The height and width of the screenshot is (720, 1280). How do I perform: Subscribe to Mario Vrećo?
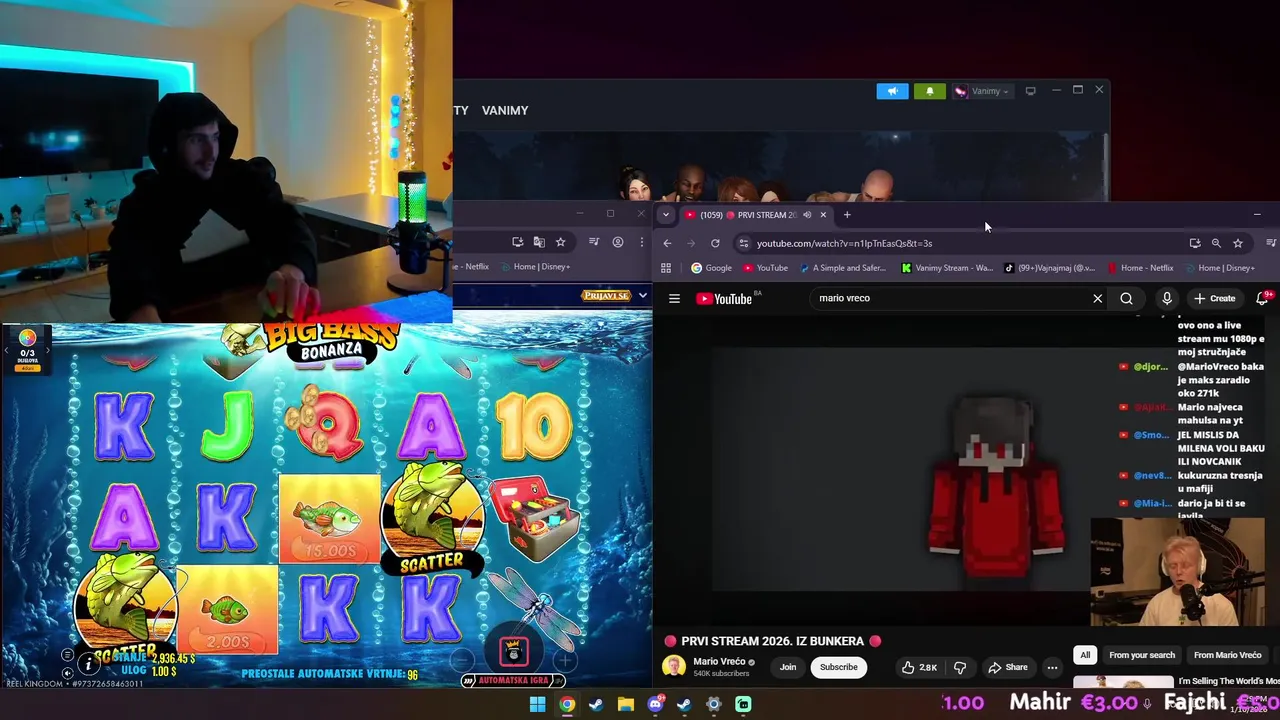(838, 667)
